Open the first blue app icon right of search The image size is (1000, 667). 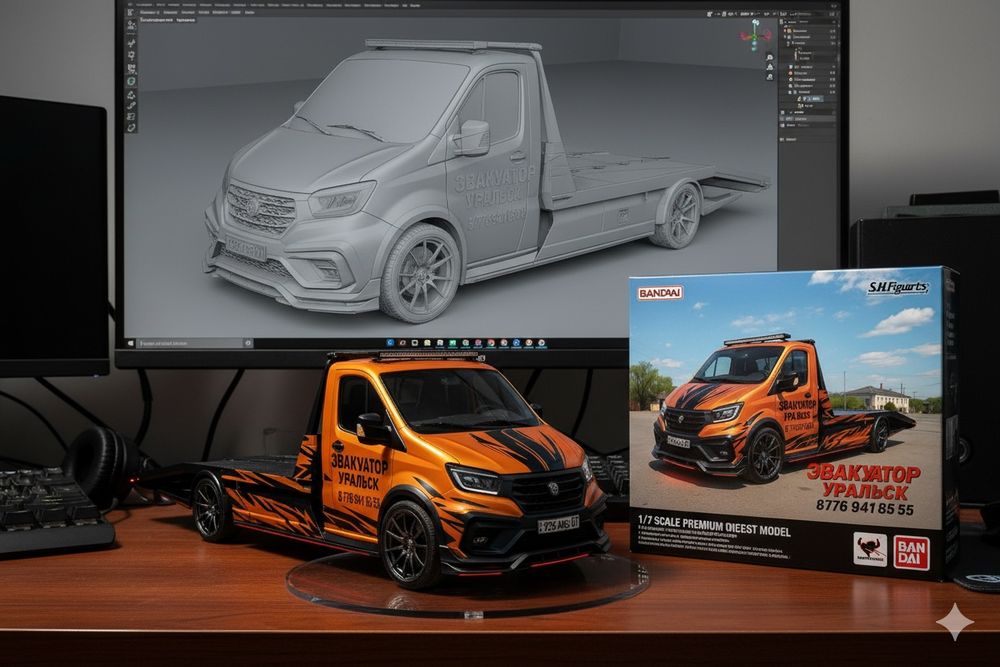[x=390, y=343]
